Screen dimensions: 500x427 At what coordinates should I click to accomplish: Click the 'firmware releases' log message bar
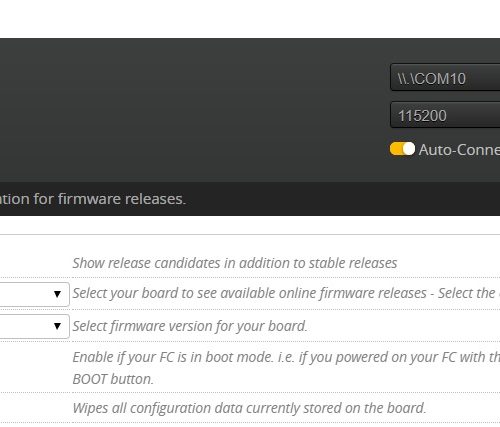coord(250,199)
